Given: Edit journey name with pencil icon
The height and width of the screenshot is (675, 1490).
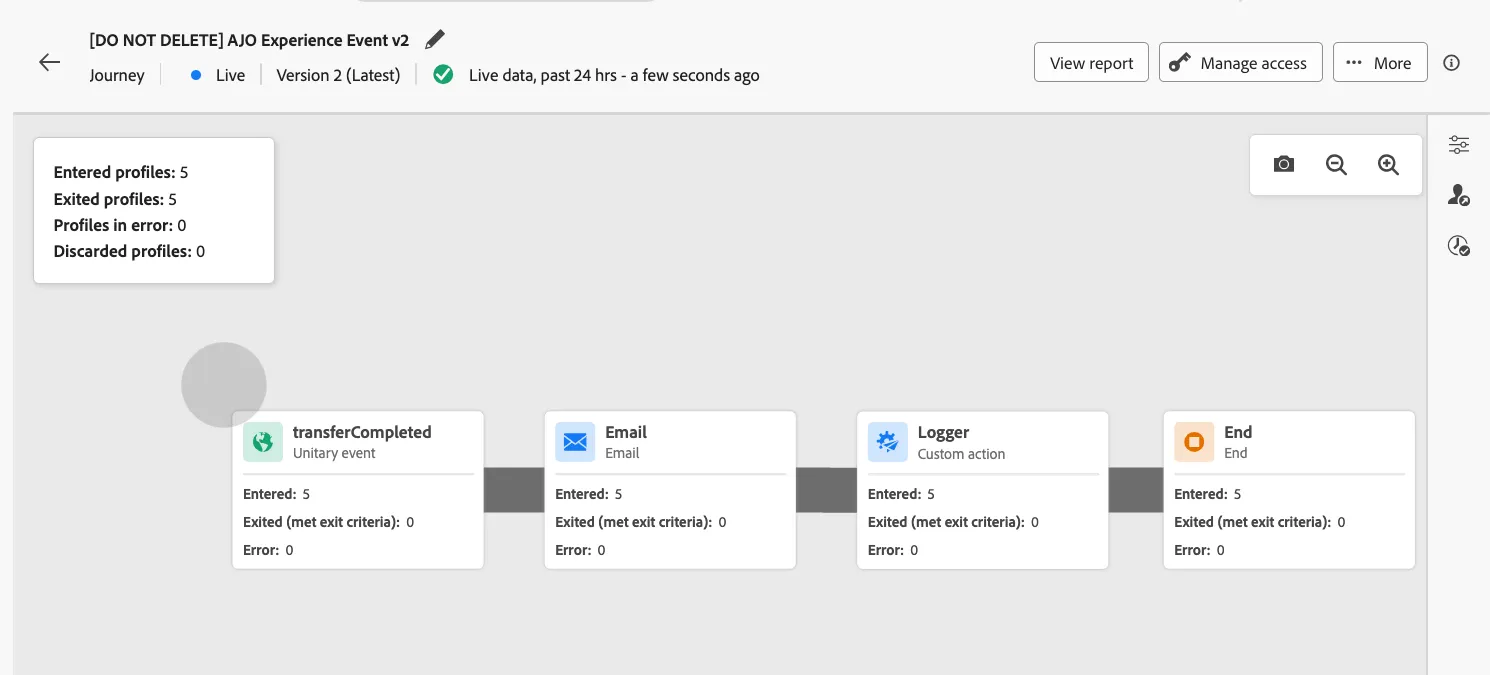Looking at the screenshot, I should click(434, 39).
